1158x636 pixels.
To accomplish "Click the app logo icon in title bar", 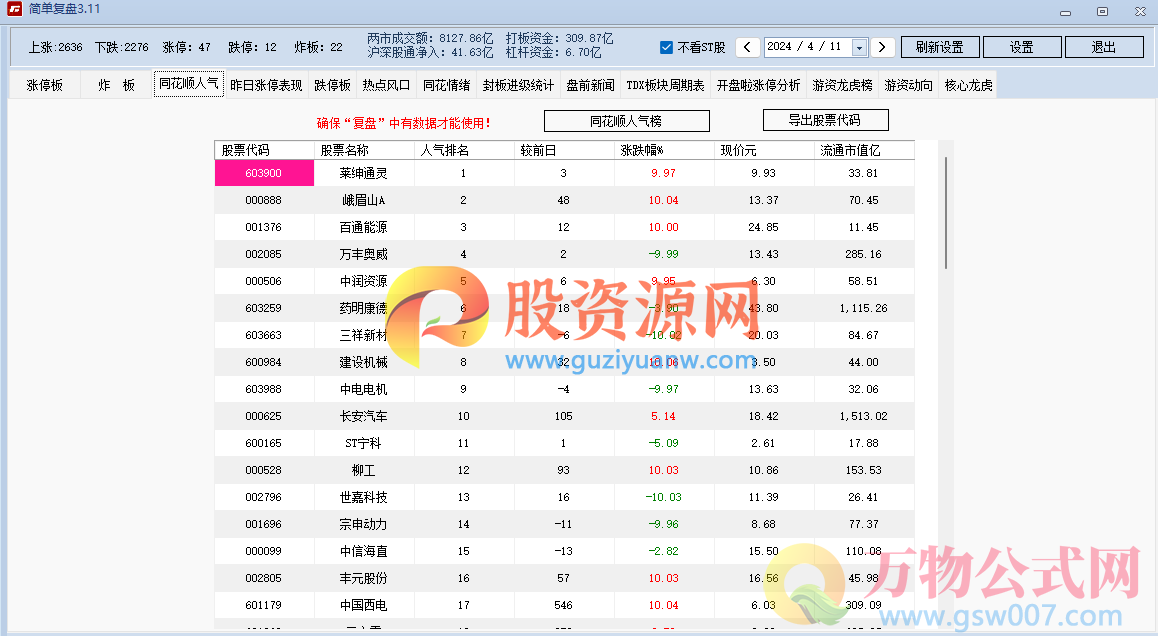I will pos(14,9).
